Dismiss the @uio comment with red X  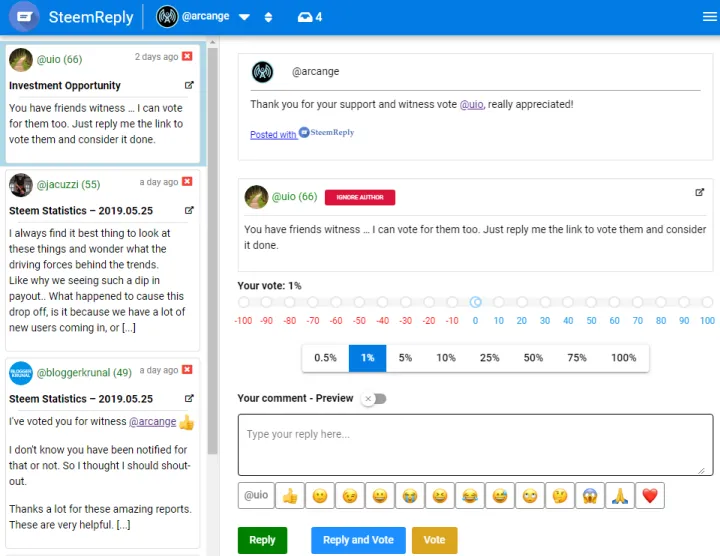(x=187, y=56)
